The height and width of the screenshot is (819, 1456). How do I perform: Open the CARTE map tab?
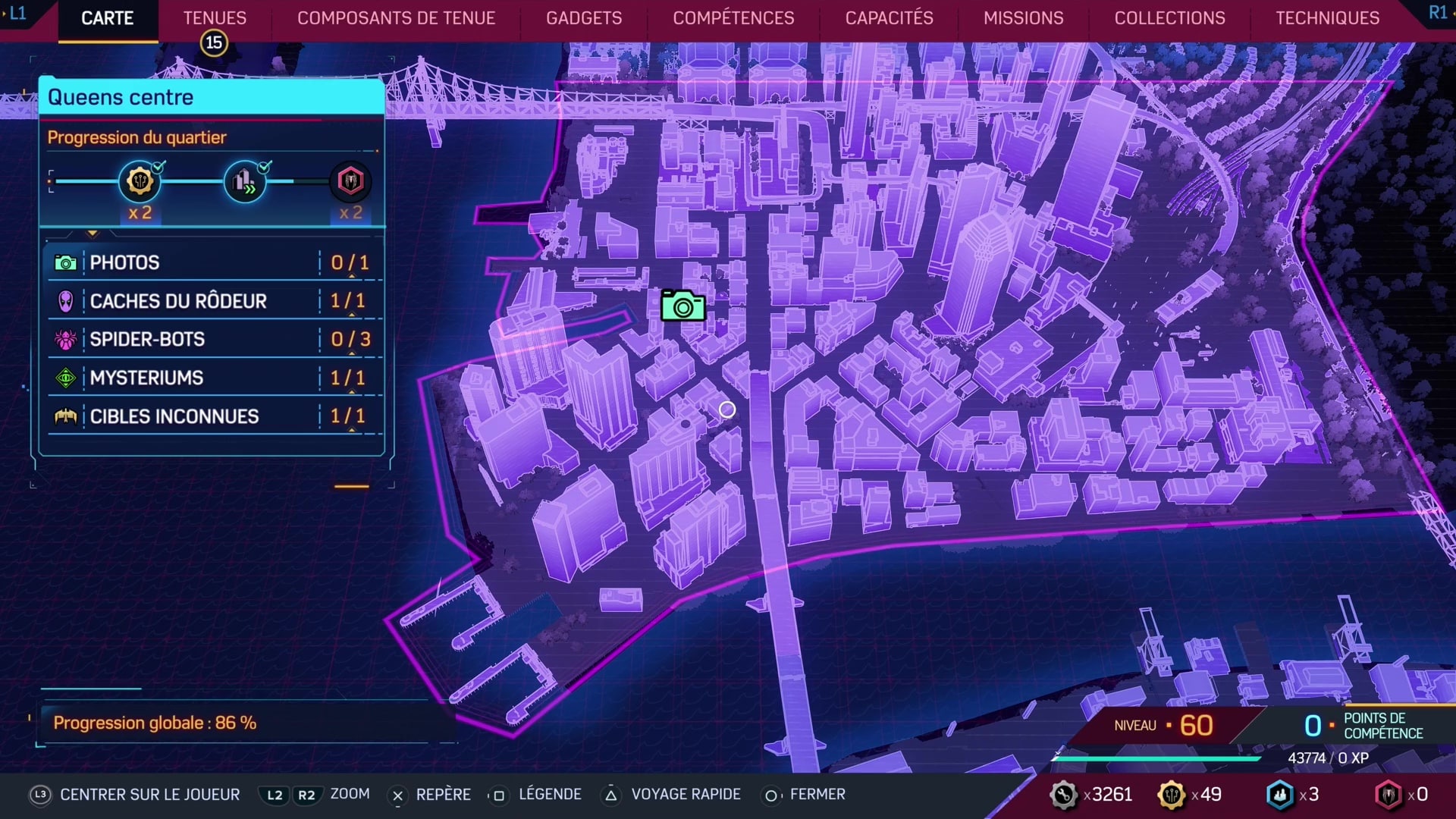[x=108, y=17]
